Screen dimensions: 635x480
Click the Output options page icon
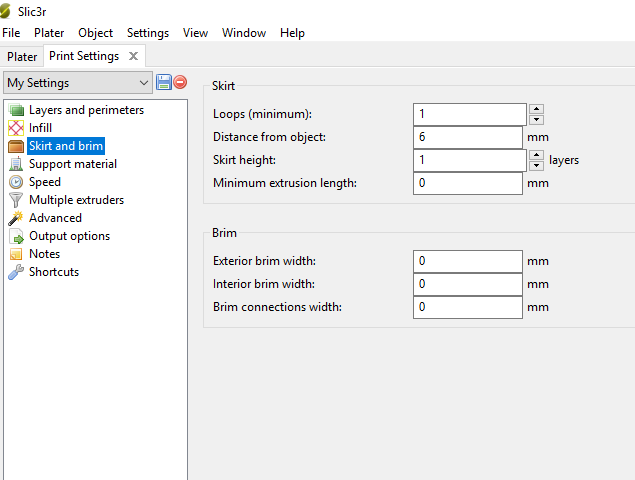(x=16, y=236)
